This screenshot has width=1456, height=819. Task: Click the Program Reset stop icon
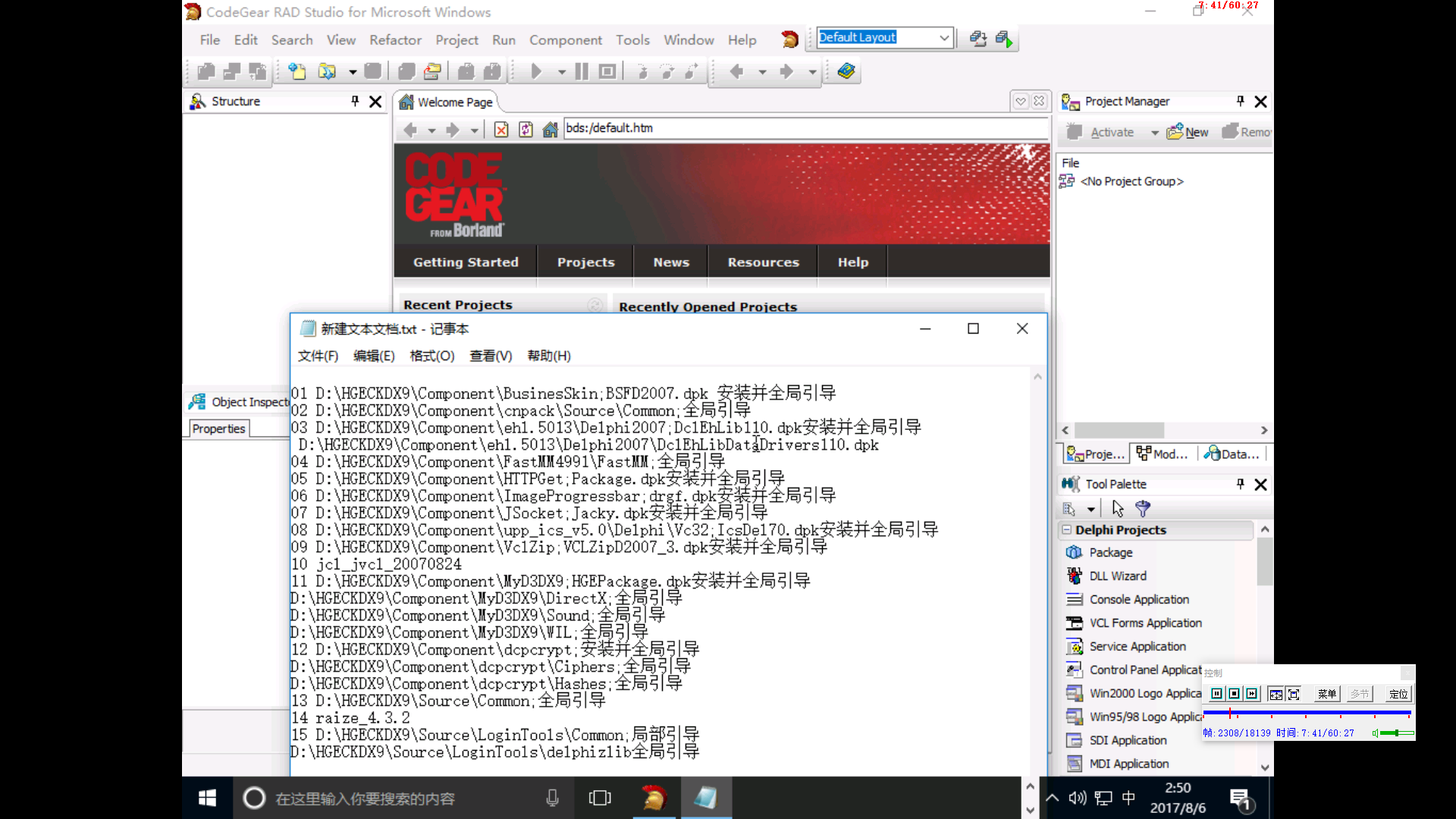pos(607,71)
